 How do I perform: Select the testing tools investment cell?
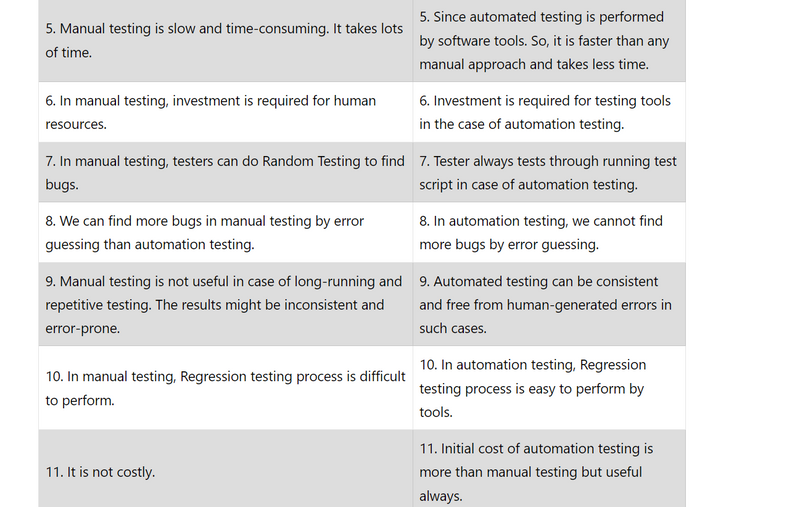[548, 112]
